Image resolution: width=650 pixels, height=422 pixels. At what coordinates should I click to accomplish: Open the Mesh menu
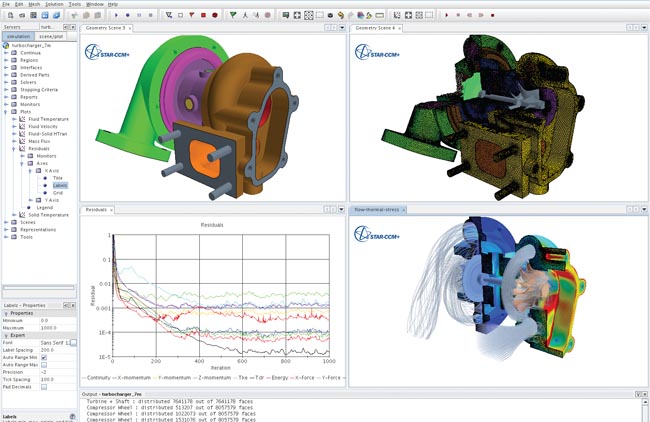coord(34,4)
